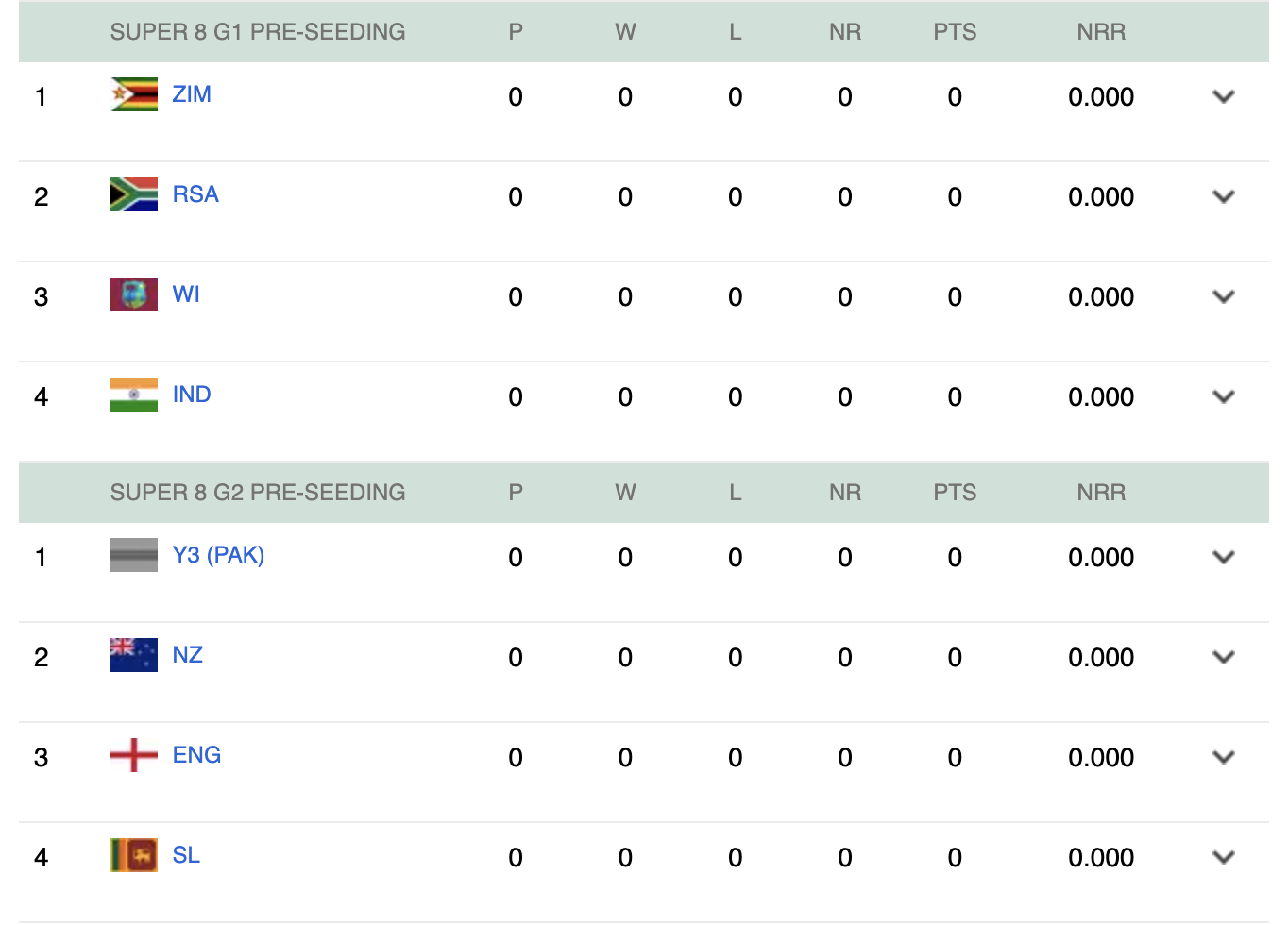Expand the ENG row chevron

(x=1223, y=757)
